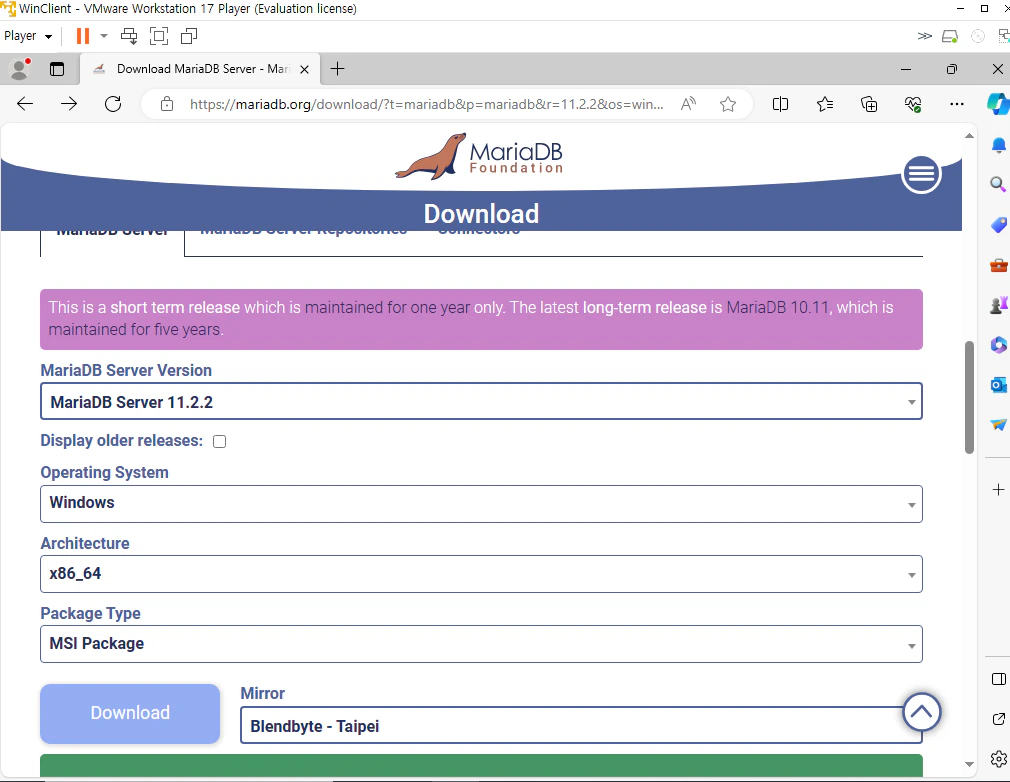Go forward to the next page
Screen dimensions: 1010x782
pos(69,104)
